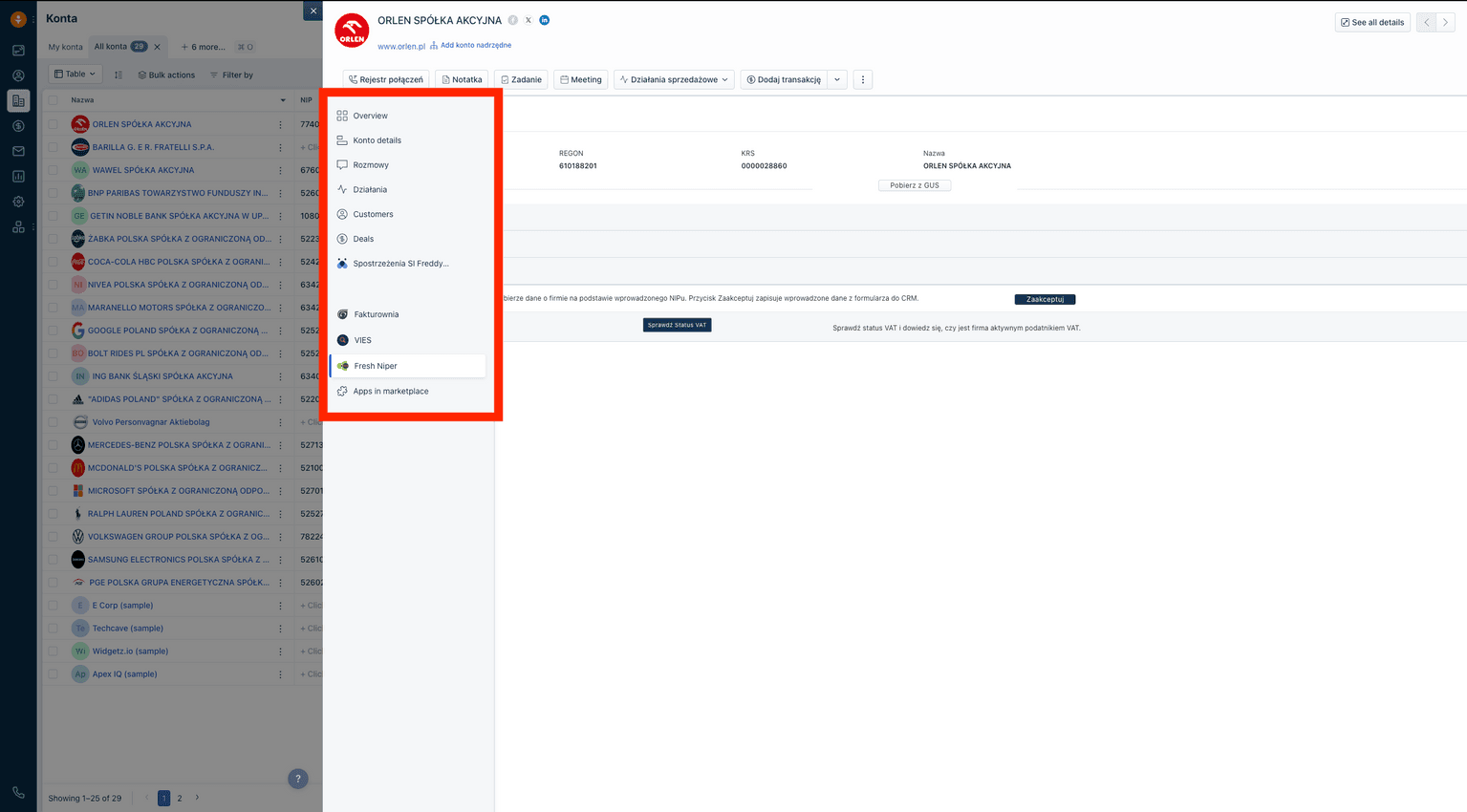Create a Zadanie task
The image size is (1467, 812).
[x=521, y=79]
